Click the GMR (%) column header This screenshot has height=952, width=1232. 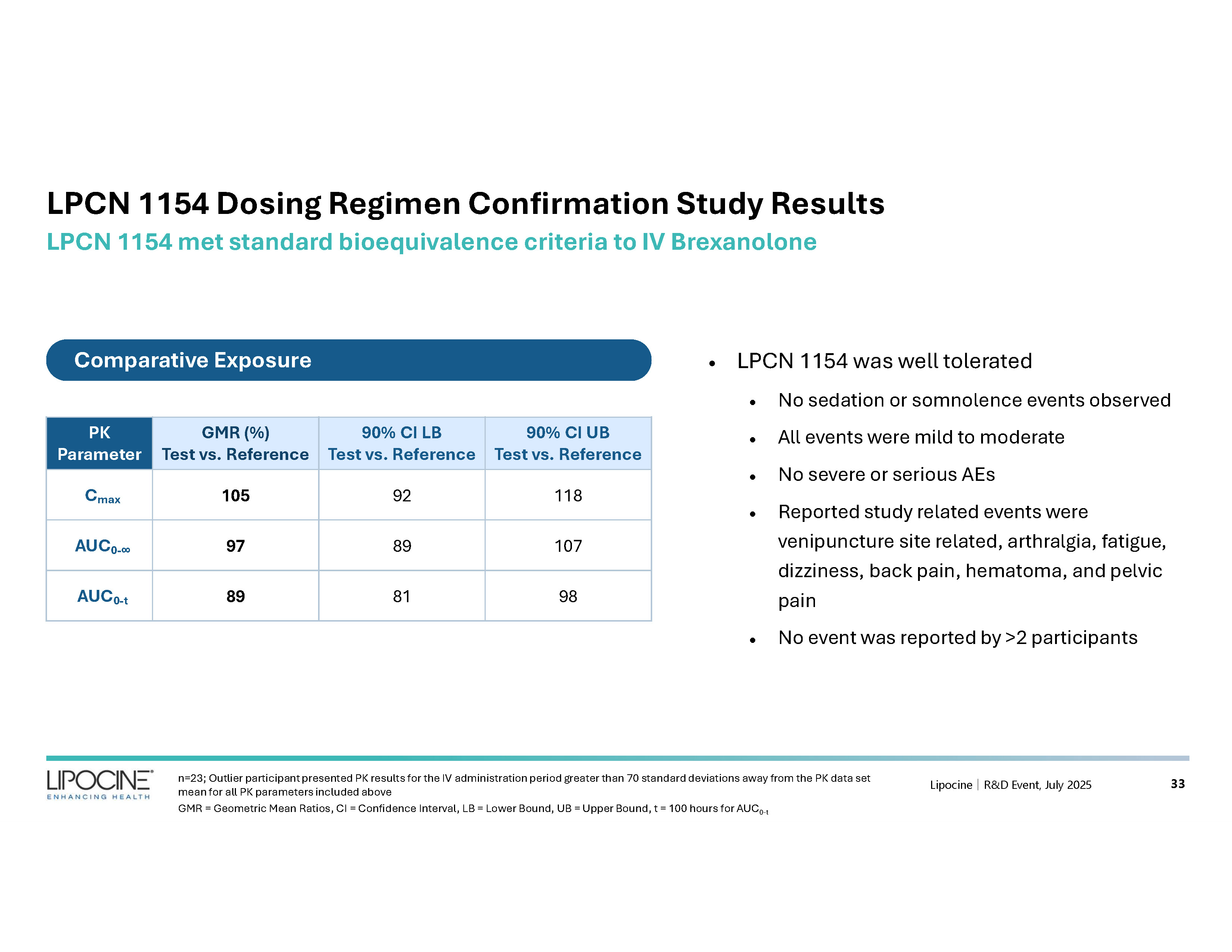(x=235, y=443)
